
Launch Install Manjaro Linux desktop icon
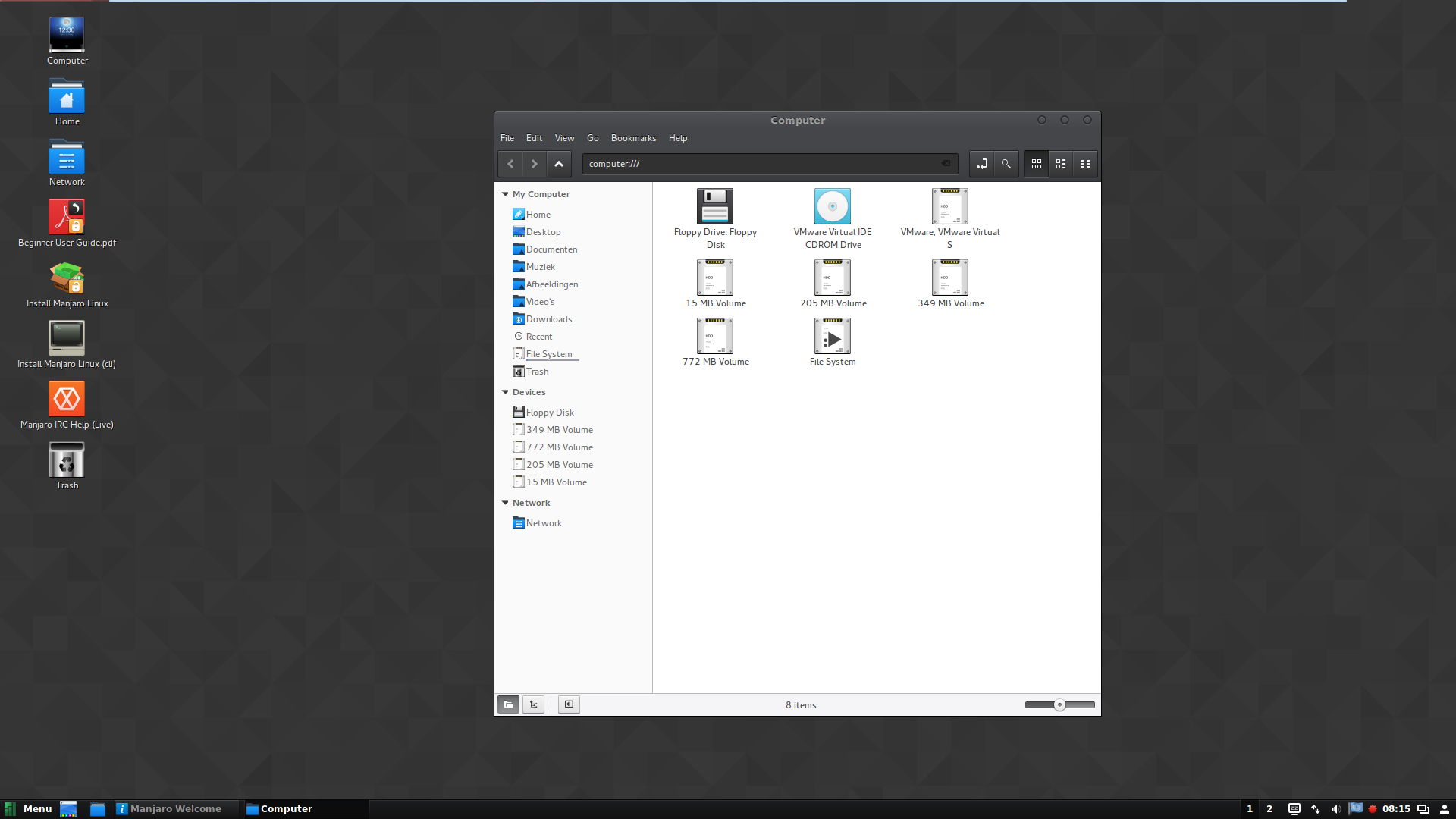click(67, 278)
